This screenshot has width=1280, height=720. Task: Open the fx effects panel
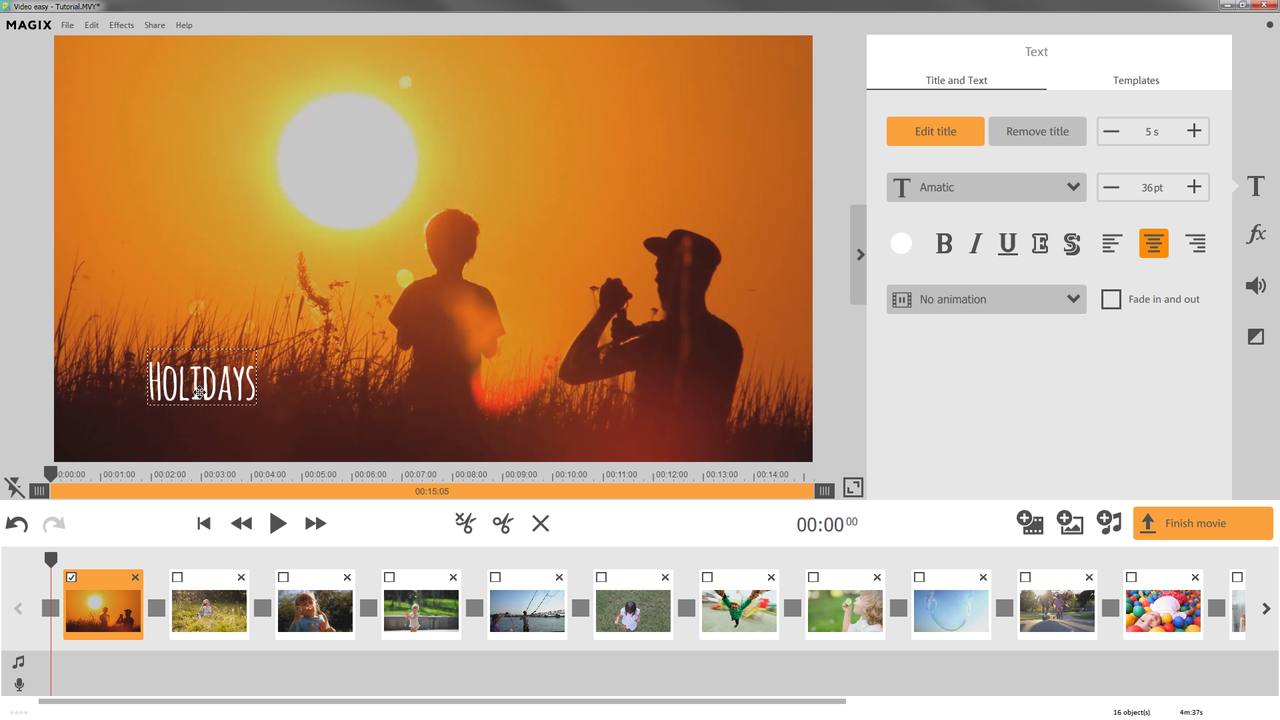tap(1256, 235)
